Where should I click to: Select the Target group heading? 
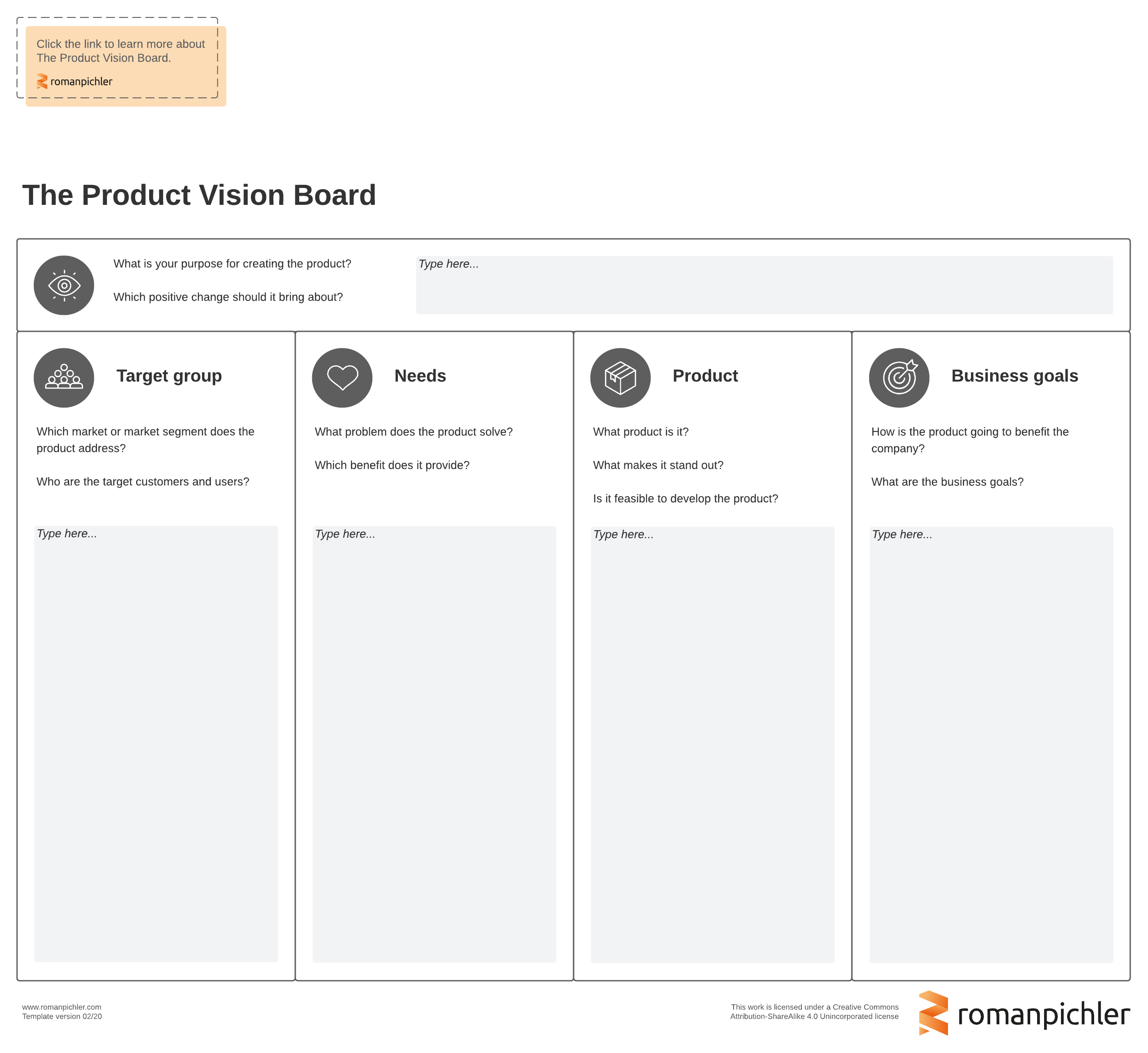(x=169, y=376)
